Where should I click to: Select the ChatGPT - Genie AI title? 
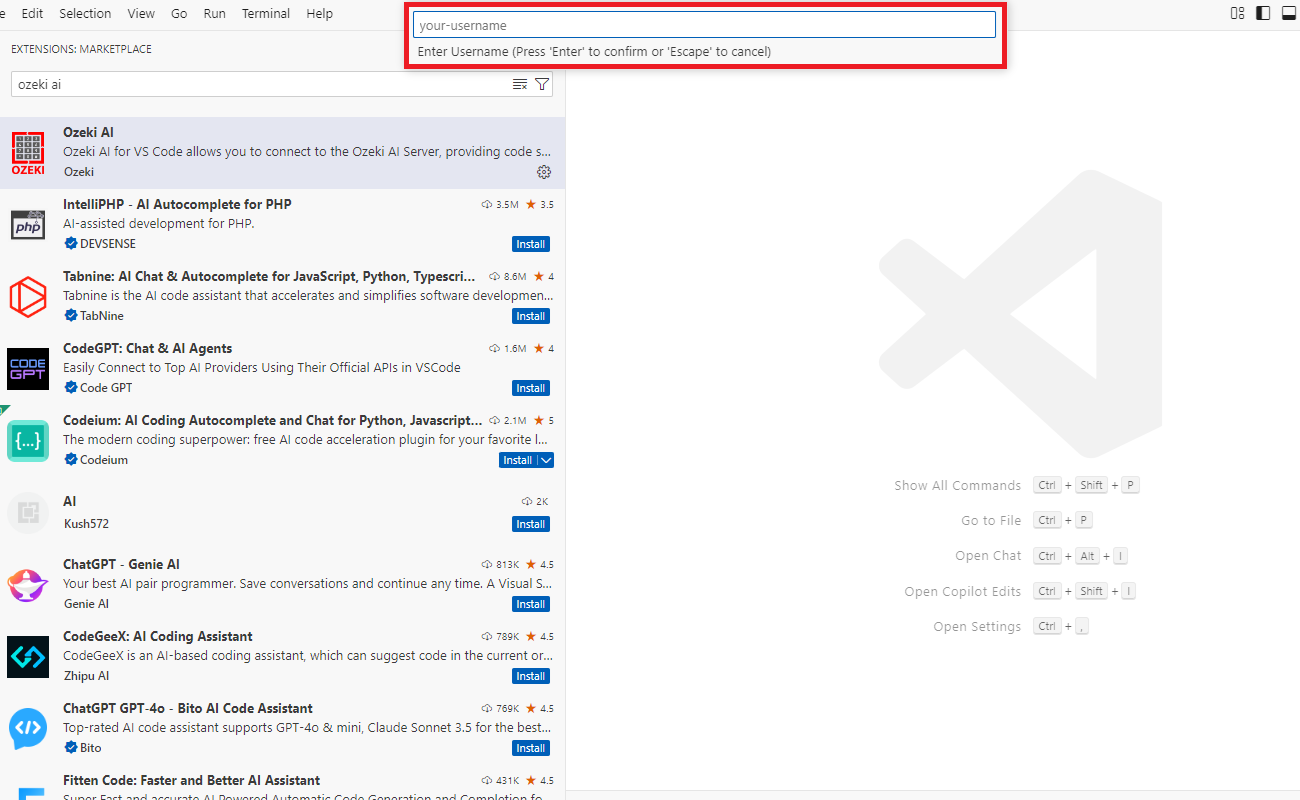click(x=121, y=564)
